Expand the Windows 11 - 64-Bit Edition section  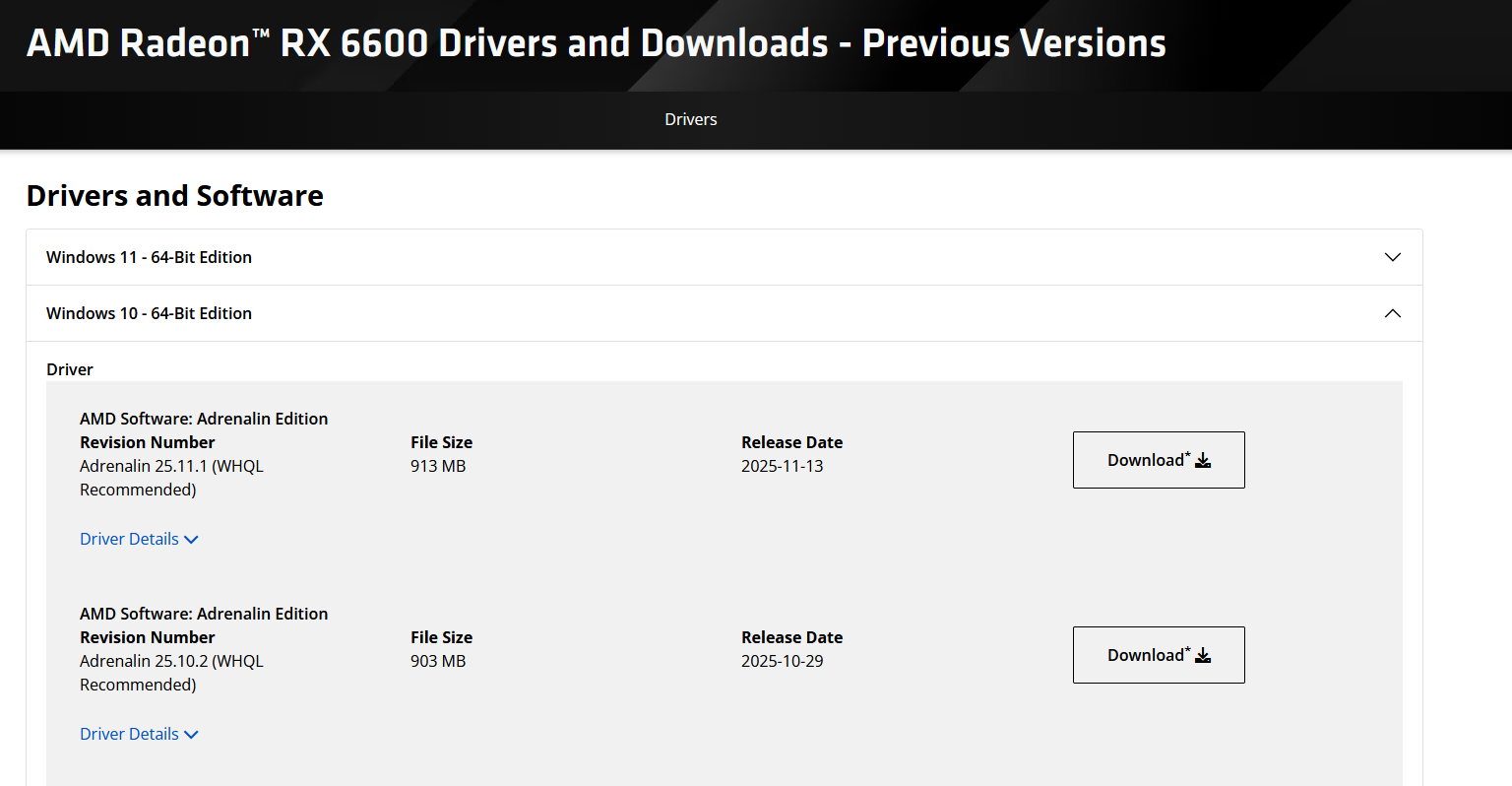[x=724, y=257]
